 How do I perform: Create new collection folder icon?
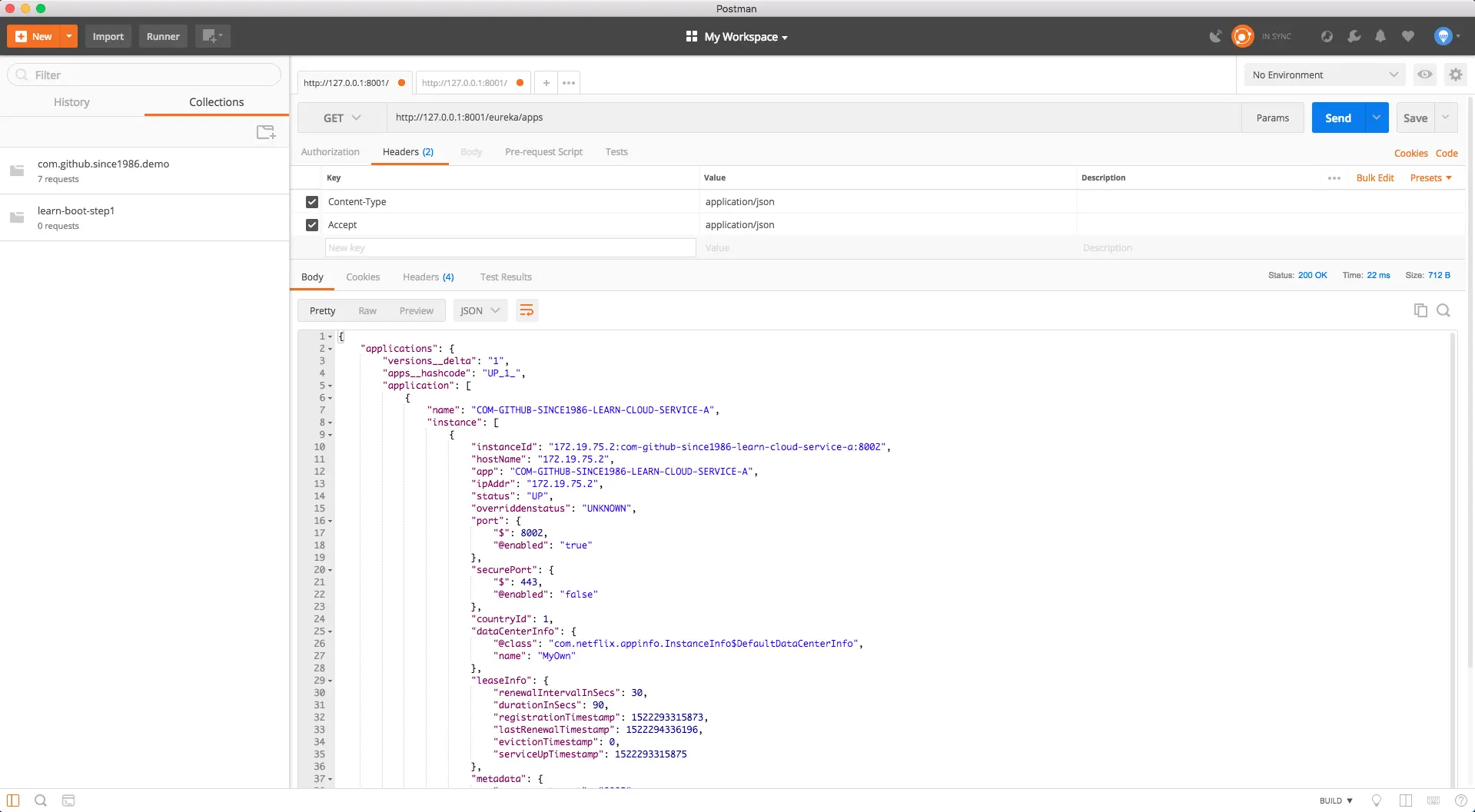click(266, 132)
